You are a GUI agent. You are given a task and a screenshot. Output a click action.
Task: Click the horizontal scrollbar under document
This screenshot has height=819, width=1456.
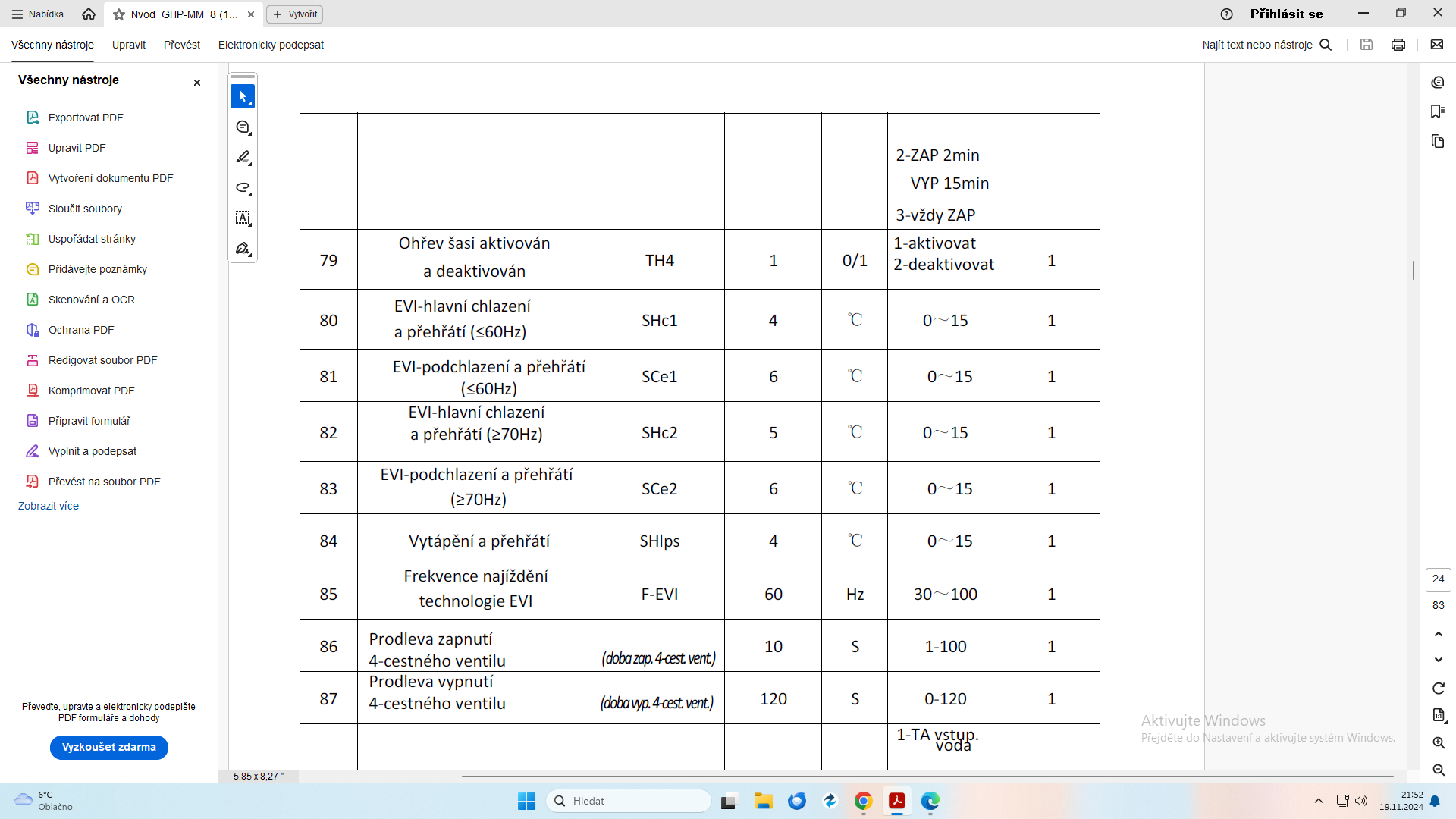coord(927,777)
